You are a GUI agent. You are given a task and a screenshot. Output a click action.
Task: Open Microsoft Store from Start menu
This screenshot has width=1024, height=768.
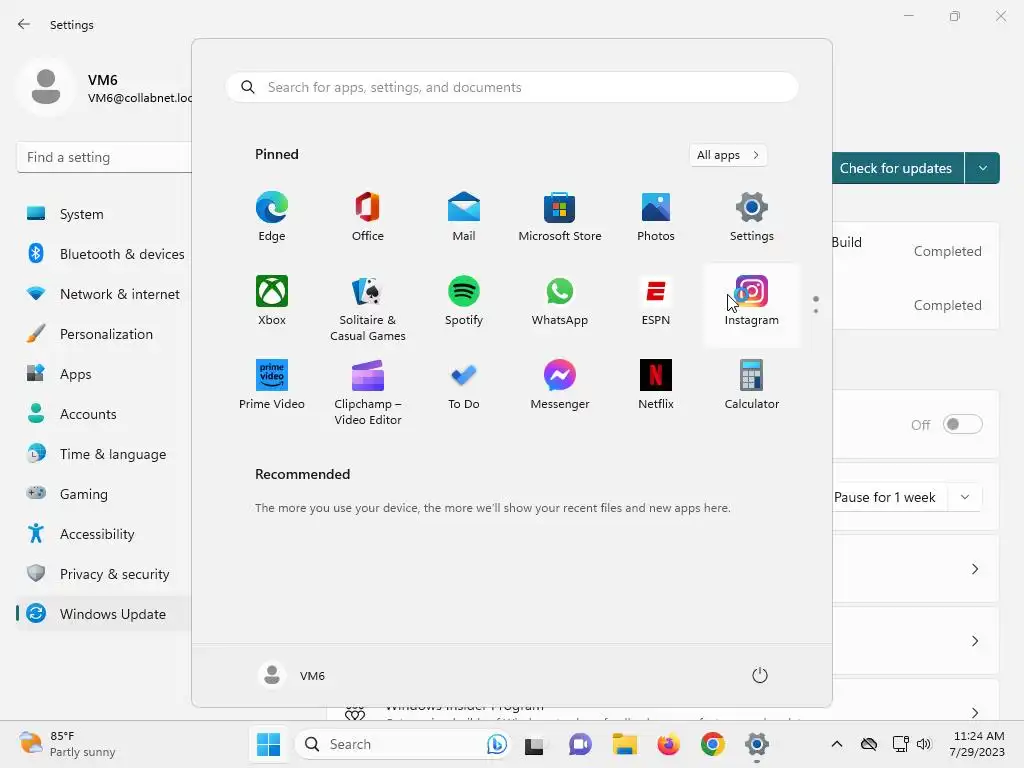[x=560, y=217]
